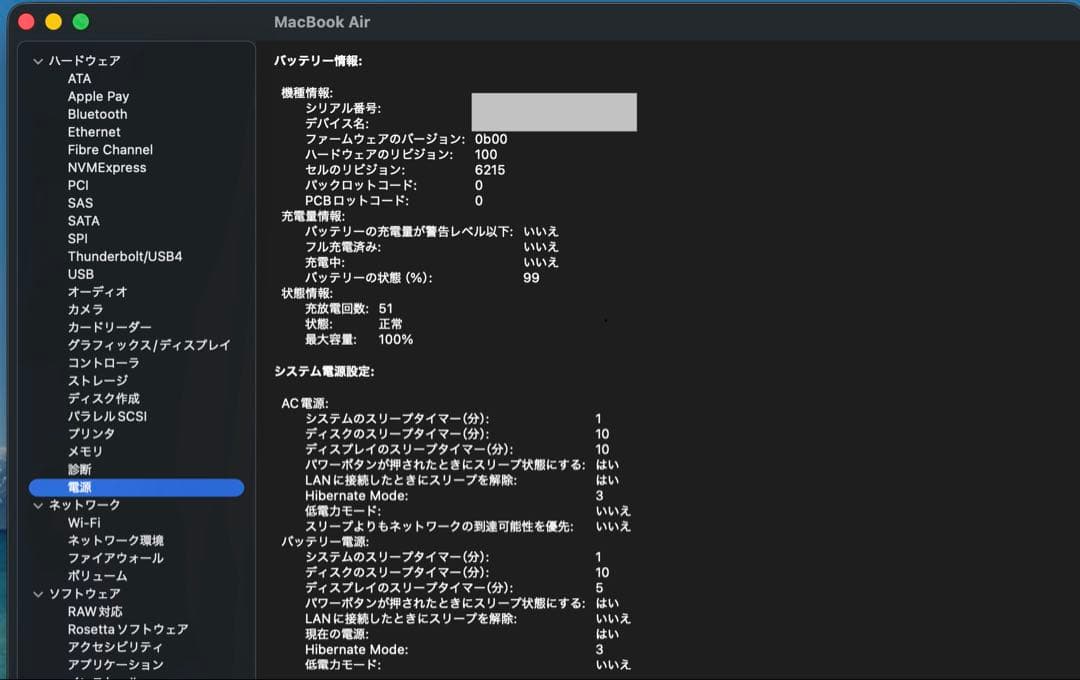Select グラフィックス/ディスプレイ in sidebar
The height and width of the screenshot is (680, 1080).
[x=148, y=345]
